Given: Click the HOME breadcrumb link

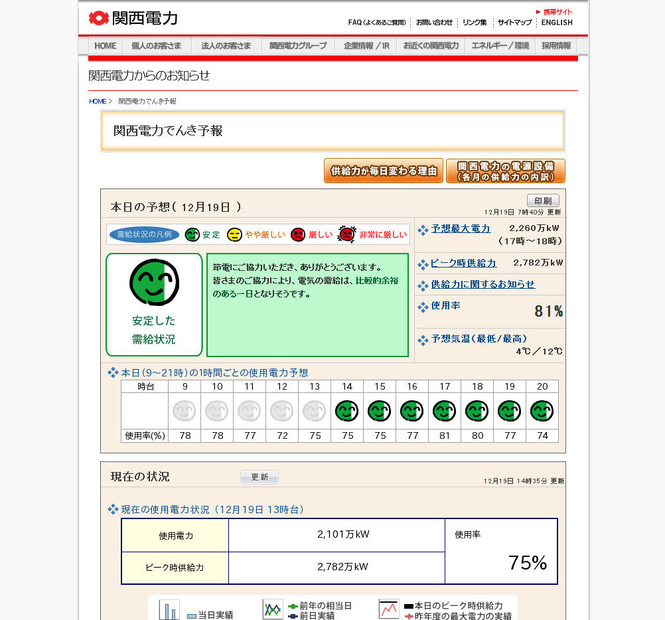Looking at the screenshot, I should click(x=97, y=101).
